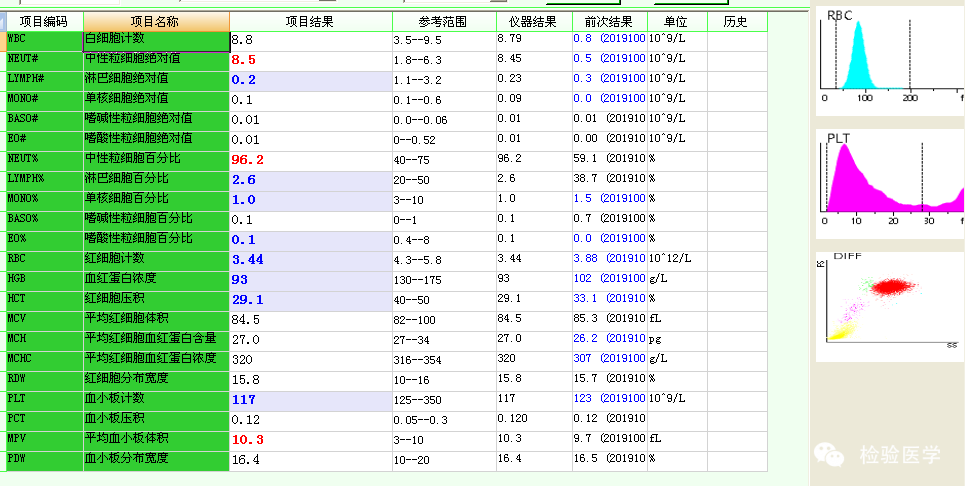
Task: Select the 嗜碱性粒细胞百分比 name cell
Action: pos(156,221)
